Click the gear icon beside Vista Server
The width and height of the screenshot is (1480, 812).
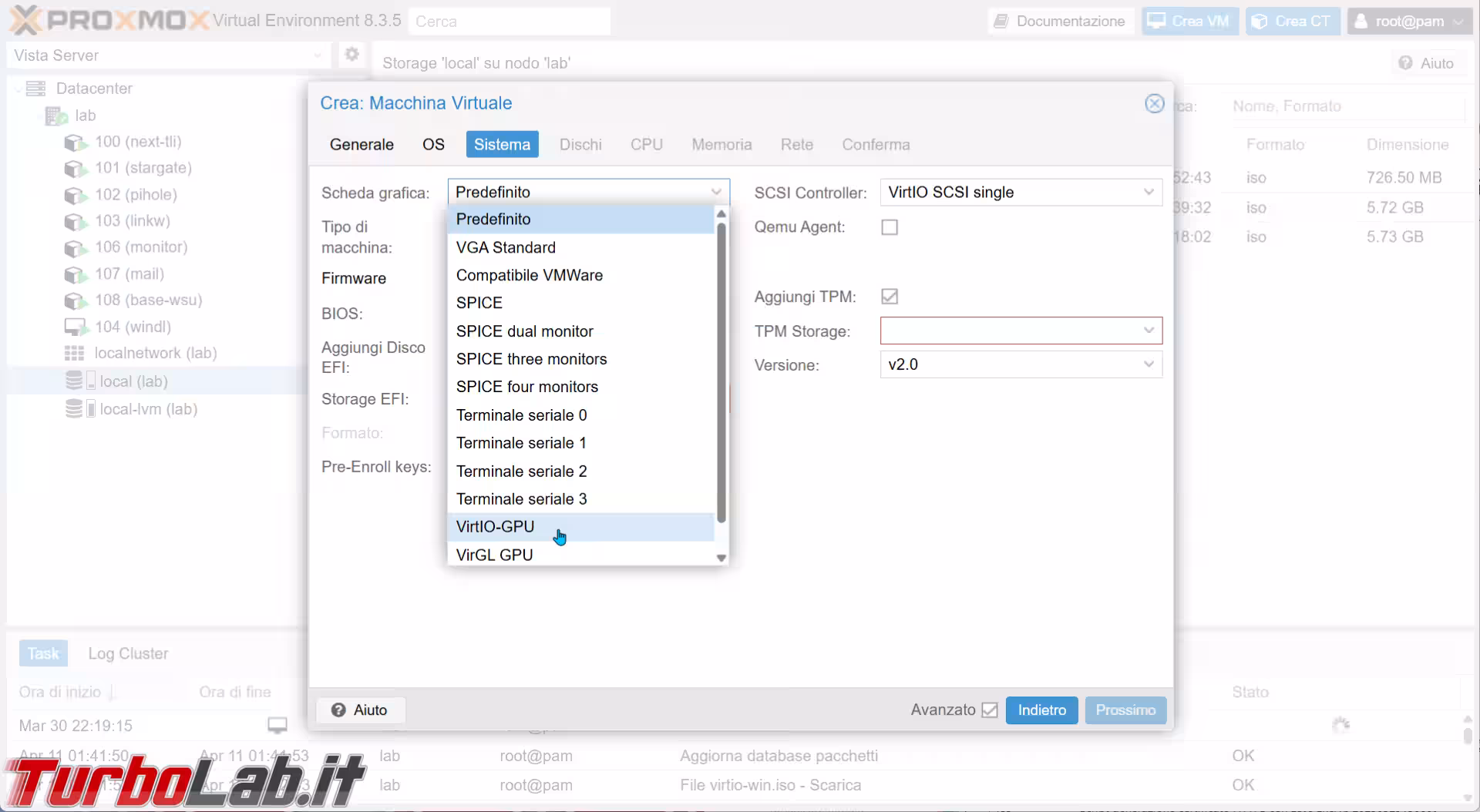click(x=351, y=55)
